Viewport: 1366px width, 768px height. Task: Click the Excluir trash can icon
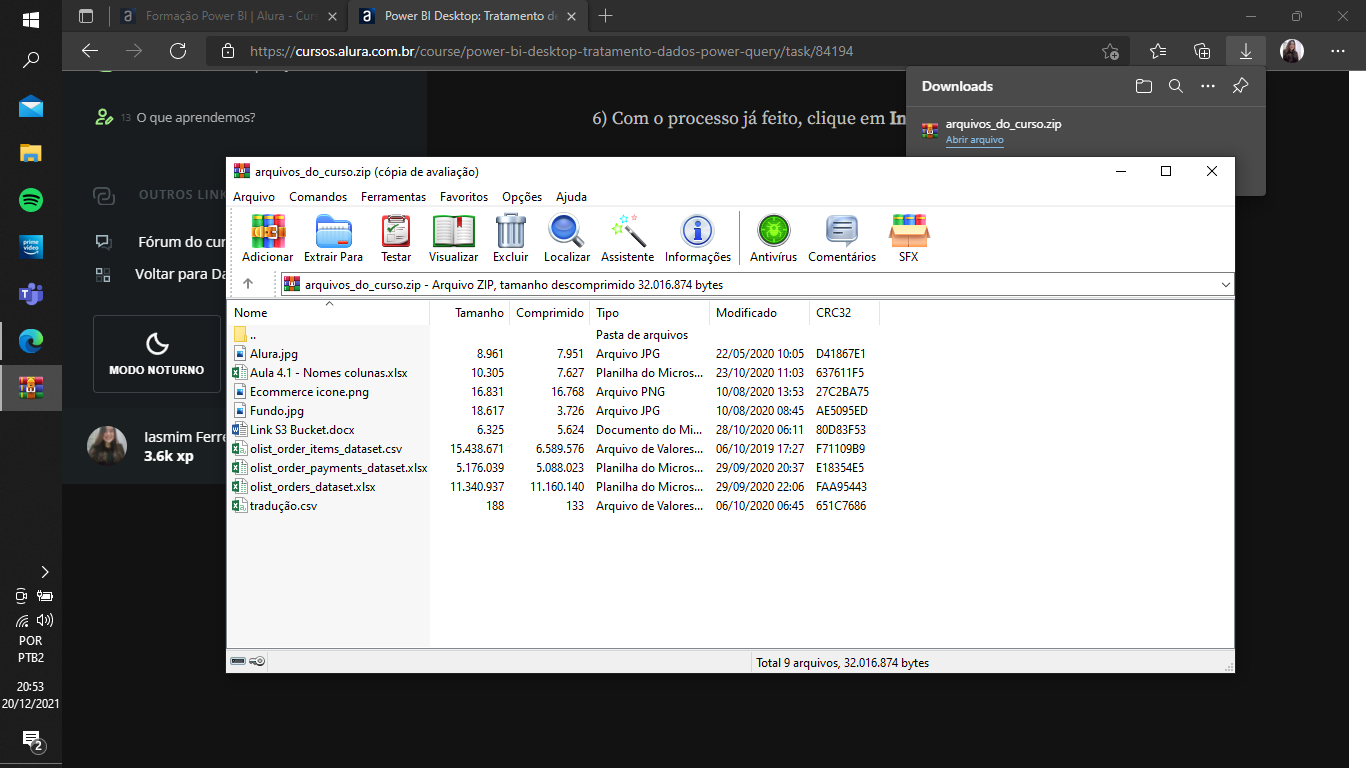(511, 239)
